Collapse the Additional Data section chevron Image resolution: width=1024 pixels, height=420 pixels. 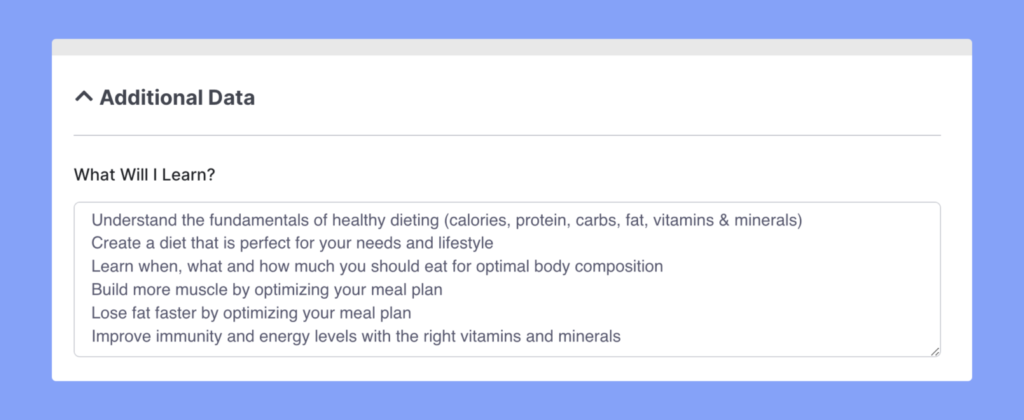(84, 98)
